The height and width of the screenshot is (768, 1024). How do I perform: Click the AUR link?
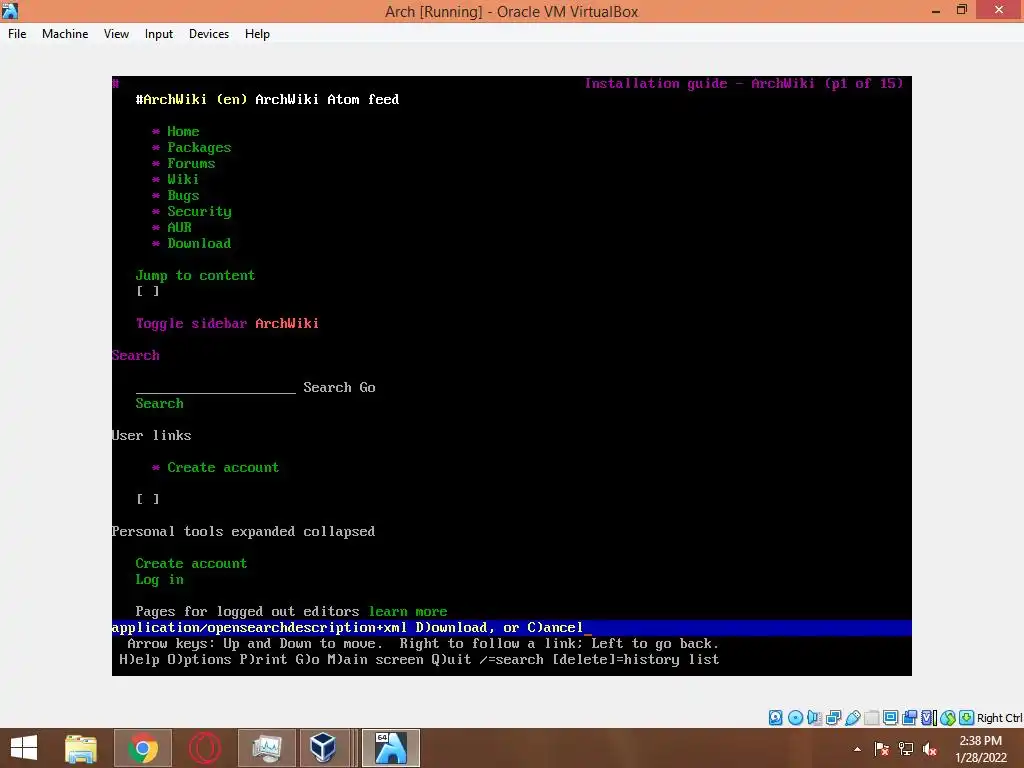179,227
